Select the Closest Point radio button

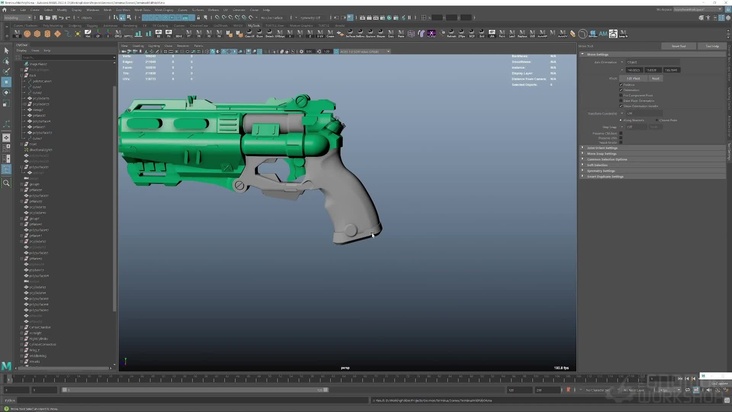coord(657,120)
